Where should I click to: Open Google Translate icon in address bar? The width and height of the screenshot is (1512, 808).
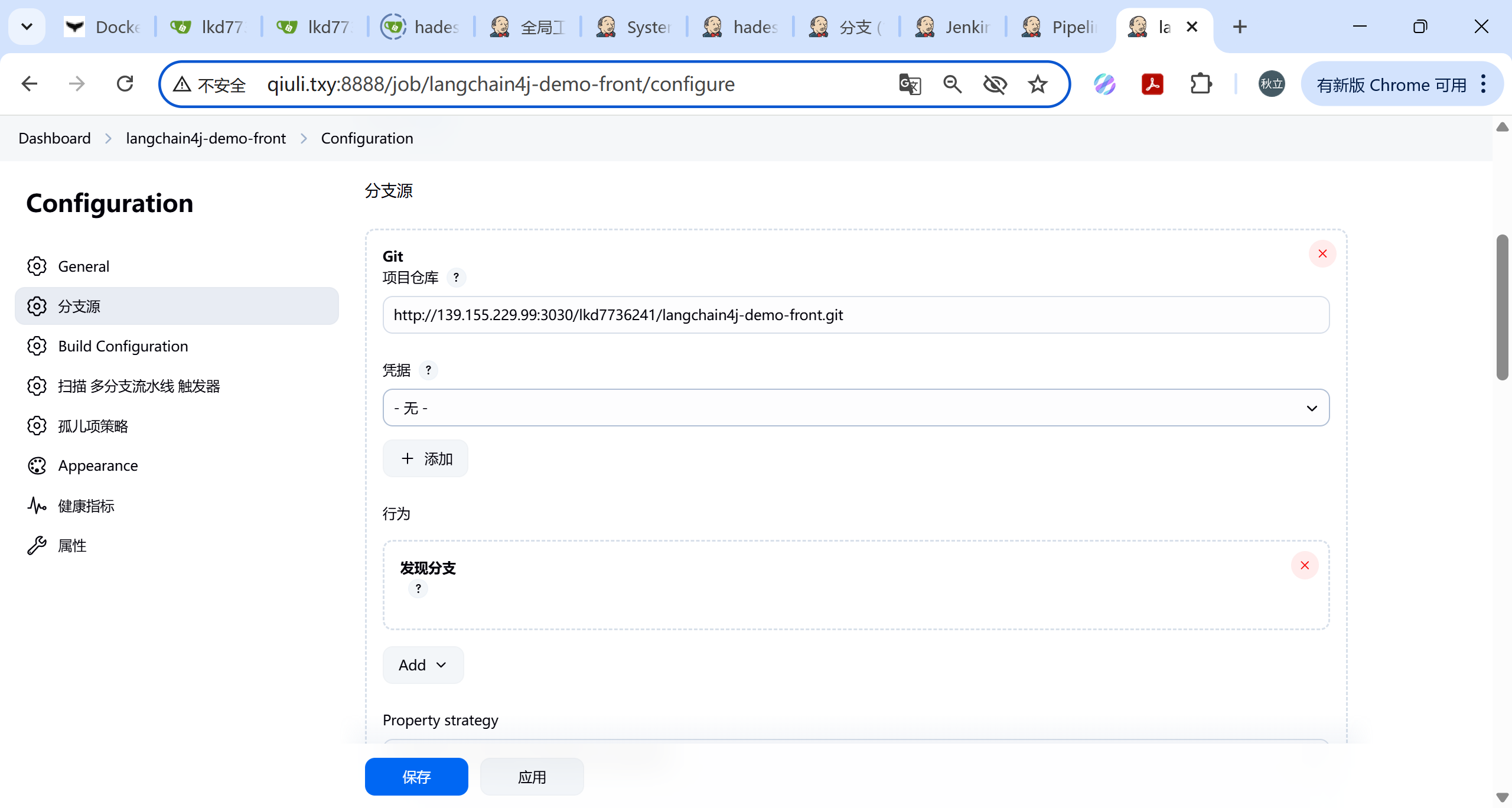pyautogui.click(x=910, y=84)
